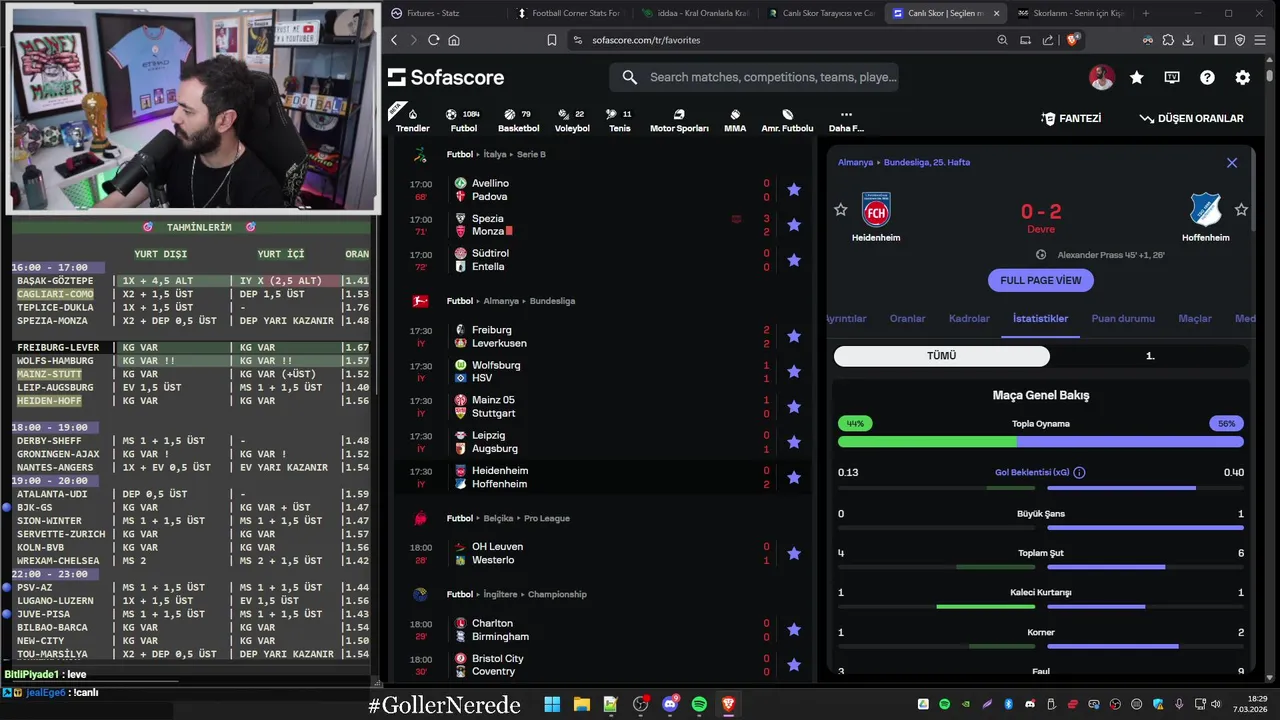Open the user profile avatar

coord(1102,77)
